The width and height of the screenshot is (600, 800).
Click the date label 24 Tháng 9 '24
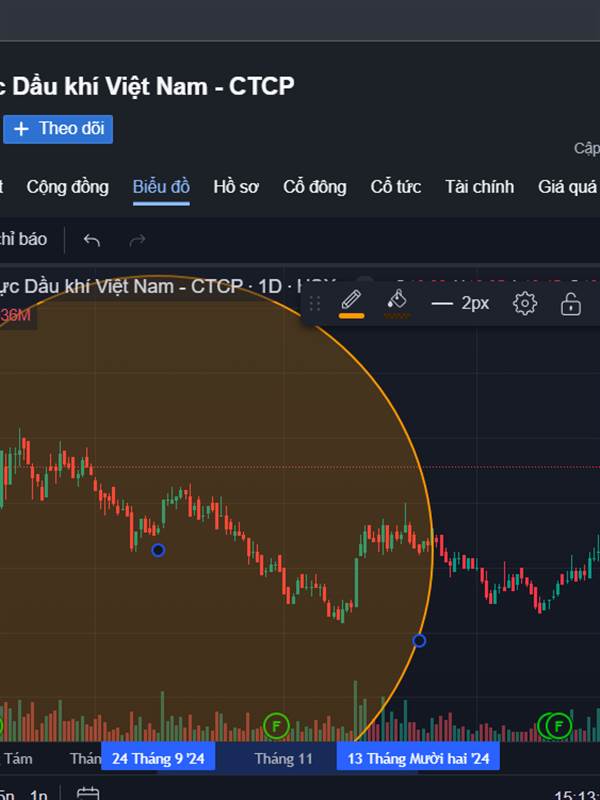(158, 758)
